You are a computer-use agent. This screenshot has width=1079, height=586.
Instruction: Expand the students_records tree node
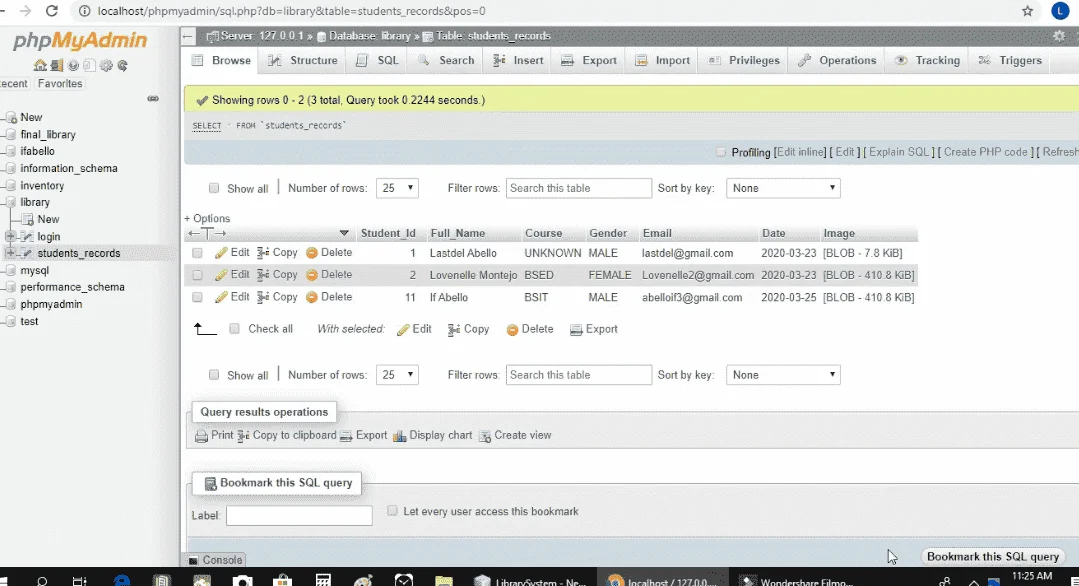[10, 253]
